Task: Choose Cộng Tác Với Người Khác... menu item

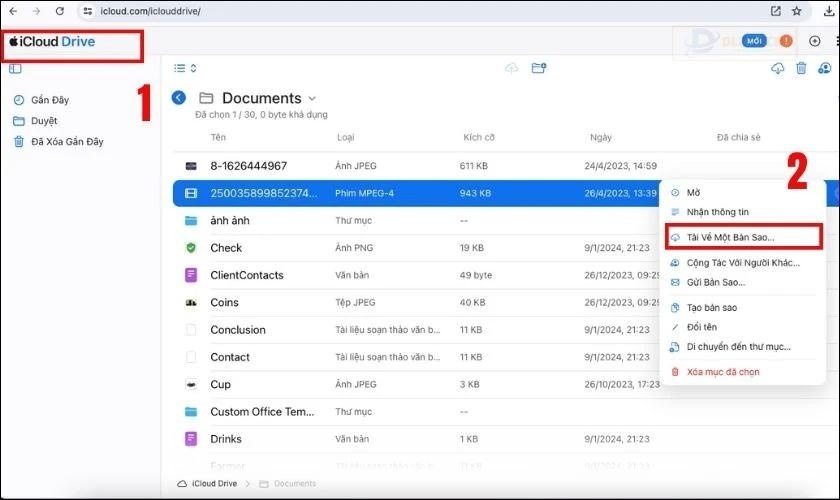Action: 742,263
